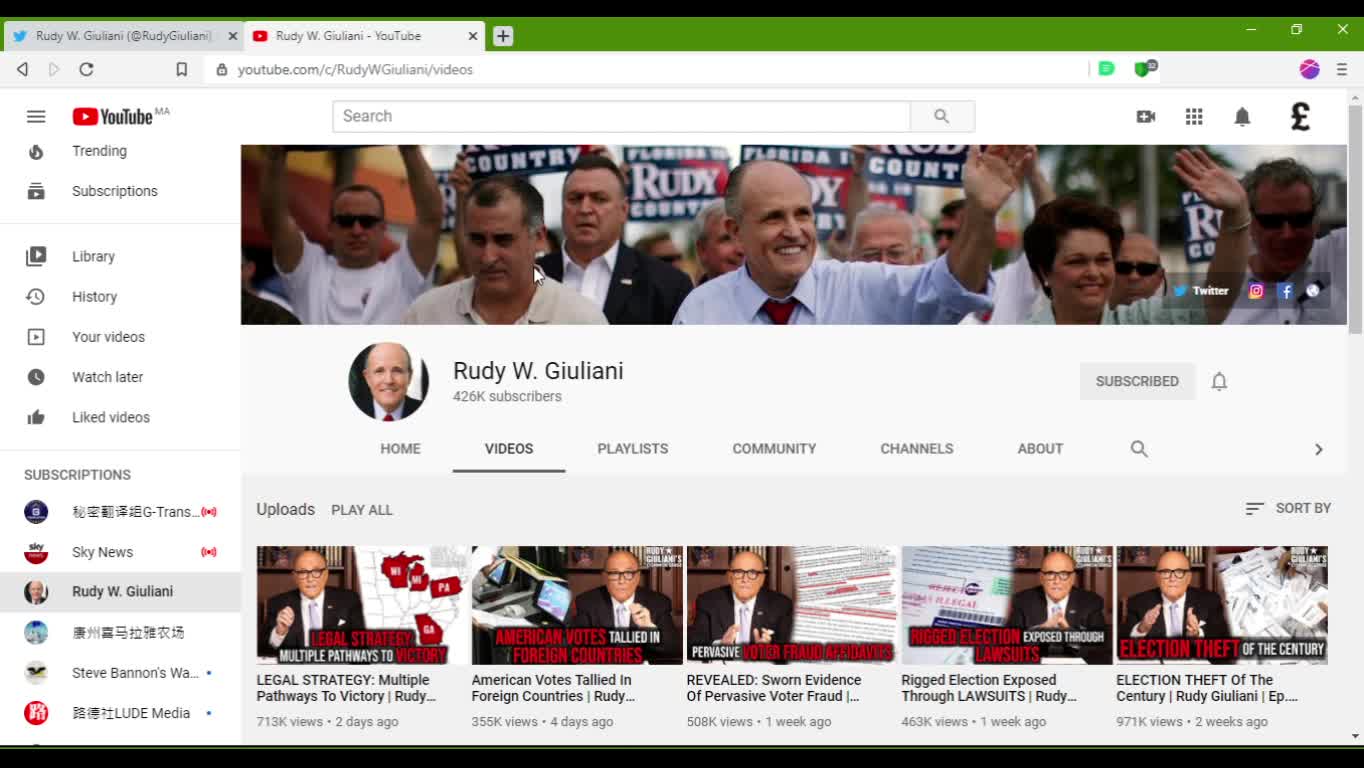This screenshot has height=768, width=1364.
Task: Click the search magnifier button
Action: 942,116
